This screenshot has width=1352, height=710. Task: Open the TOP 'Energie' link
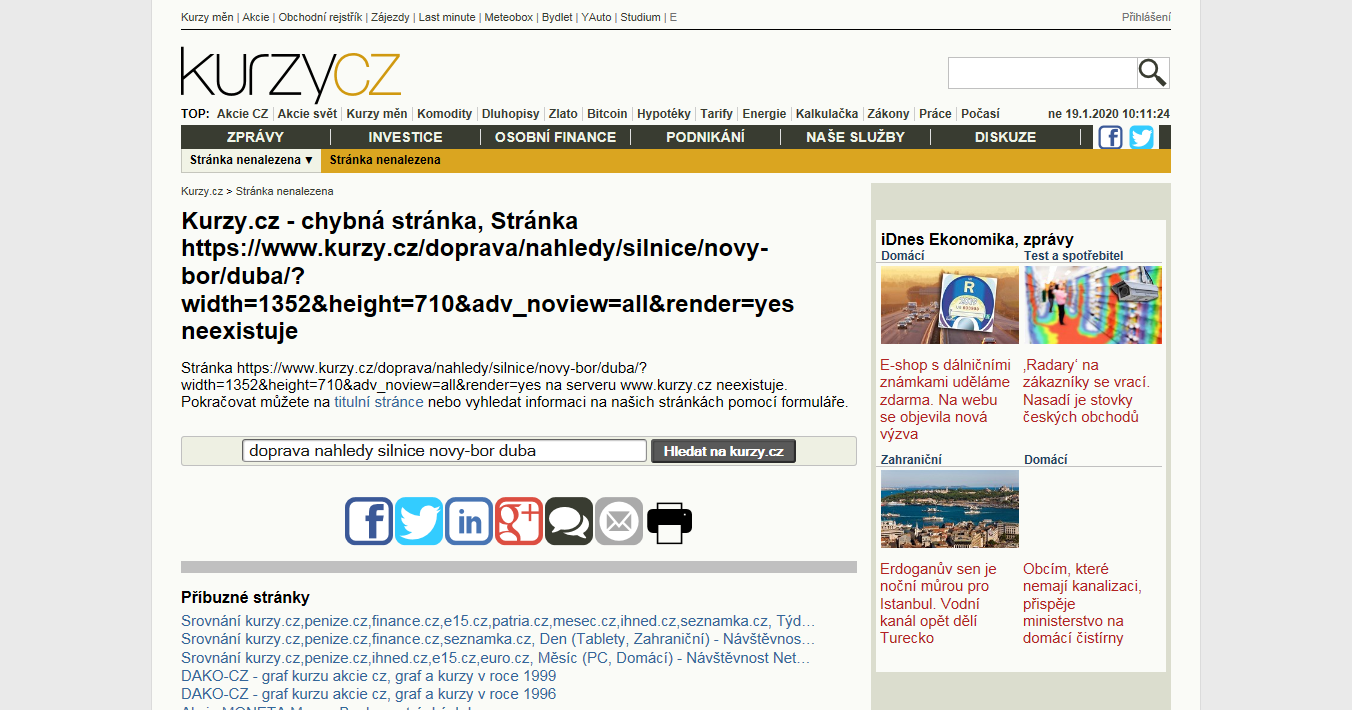click(x=764, y=114)
